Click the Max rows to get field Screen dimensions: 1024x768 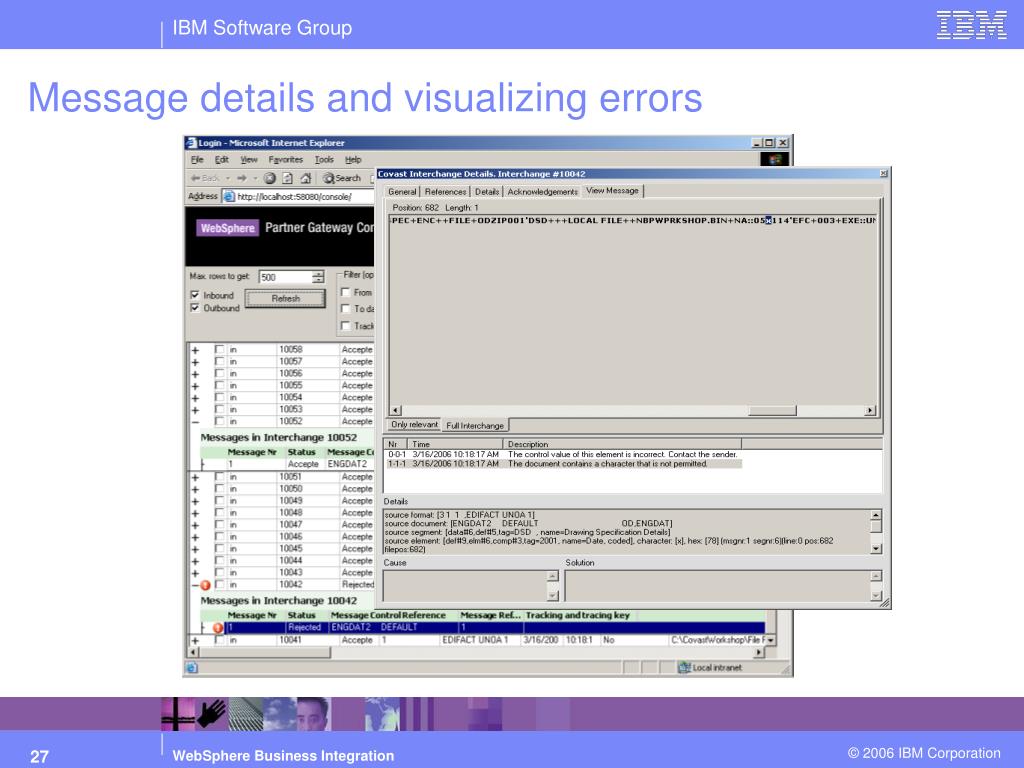tap(285, 277)
